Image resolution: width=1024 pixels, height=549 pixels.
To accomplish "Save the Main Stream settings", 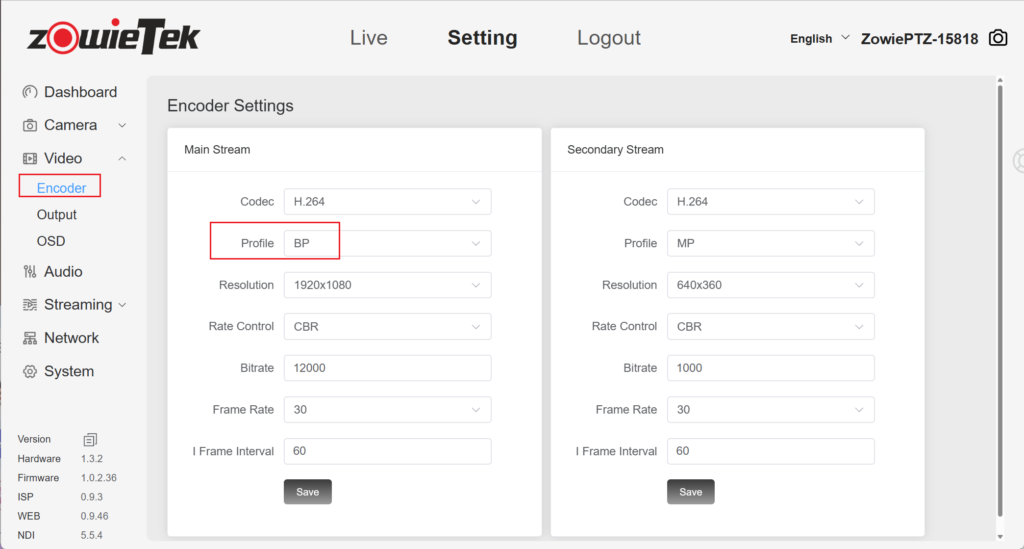I will click(307, 492).
